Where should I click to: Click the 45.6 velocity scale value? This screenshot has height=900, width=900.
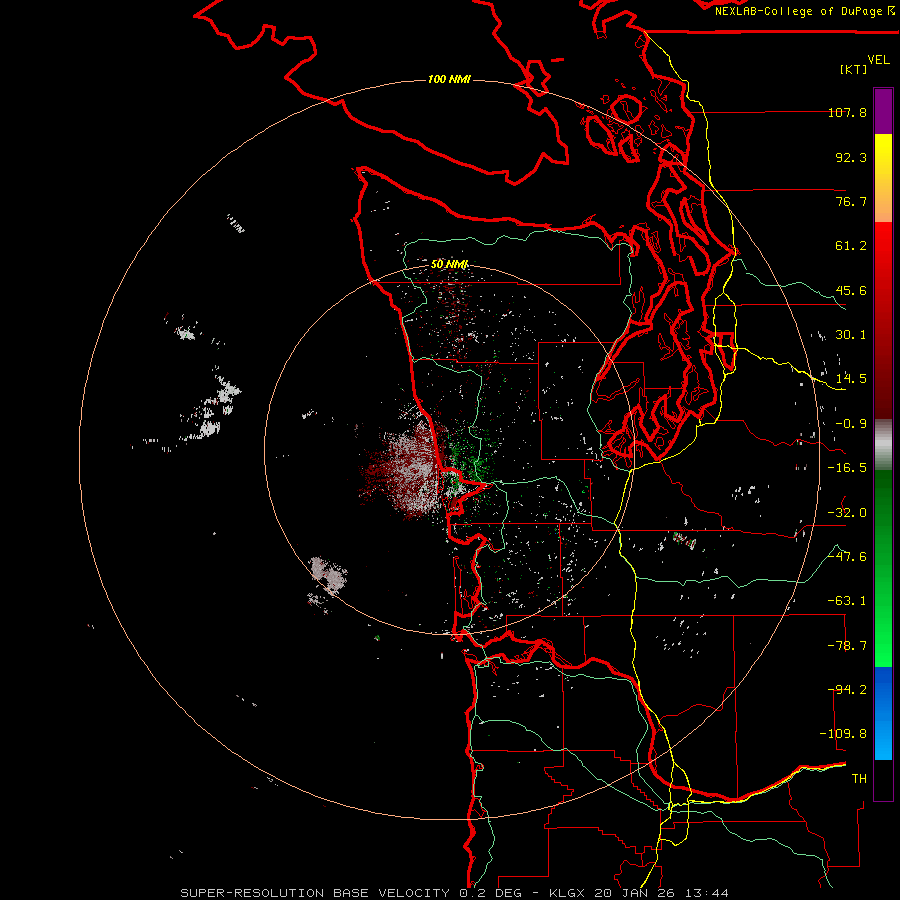click(851, 290)
